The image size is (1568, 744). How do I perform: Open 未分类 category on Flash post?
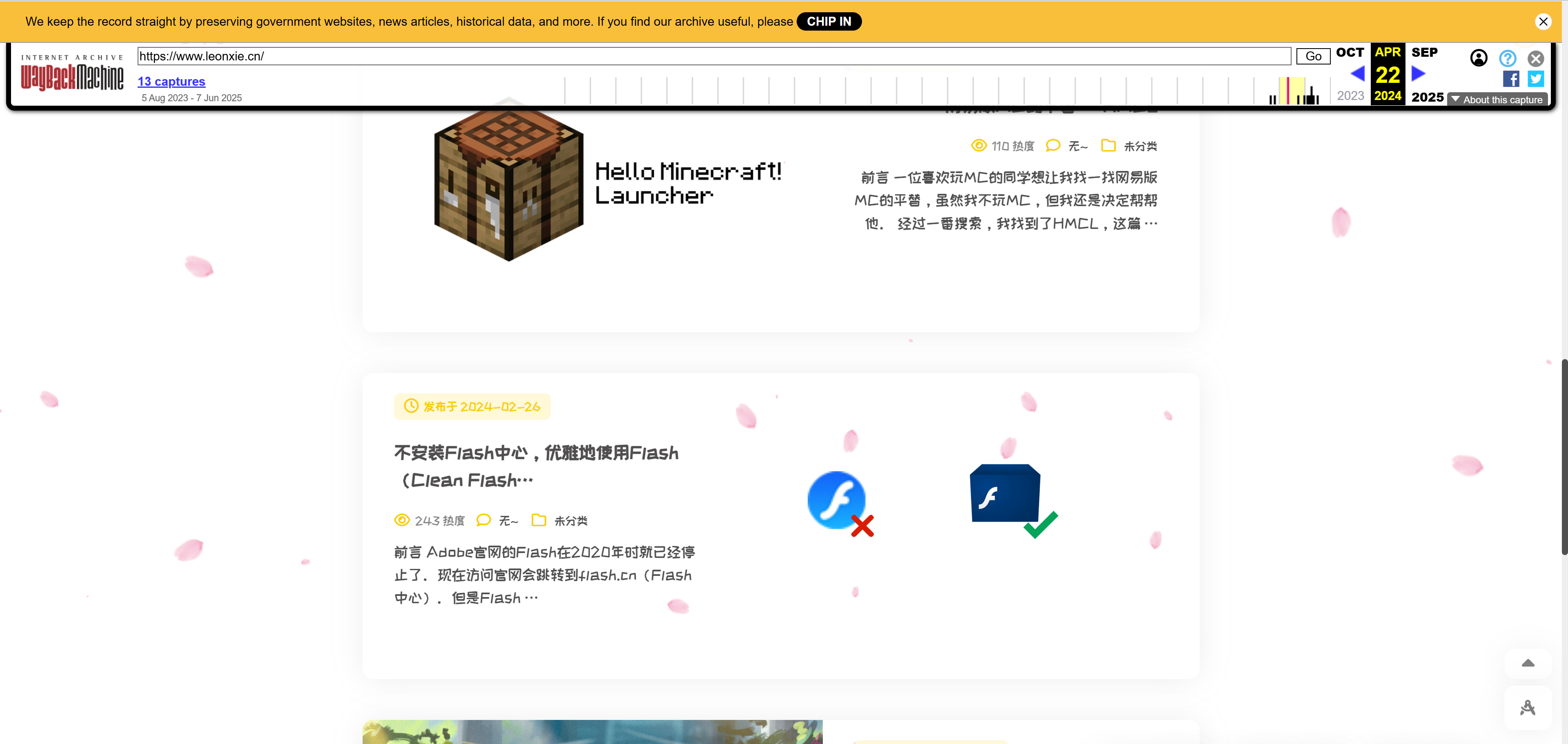[x=571, y=521]
